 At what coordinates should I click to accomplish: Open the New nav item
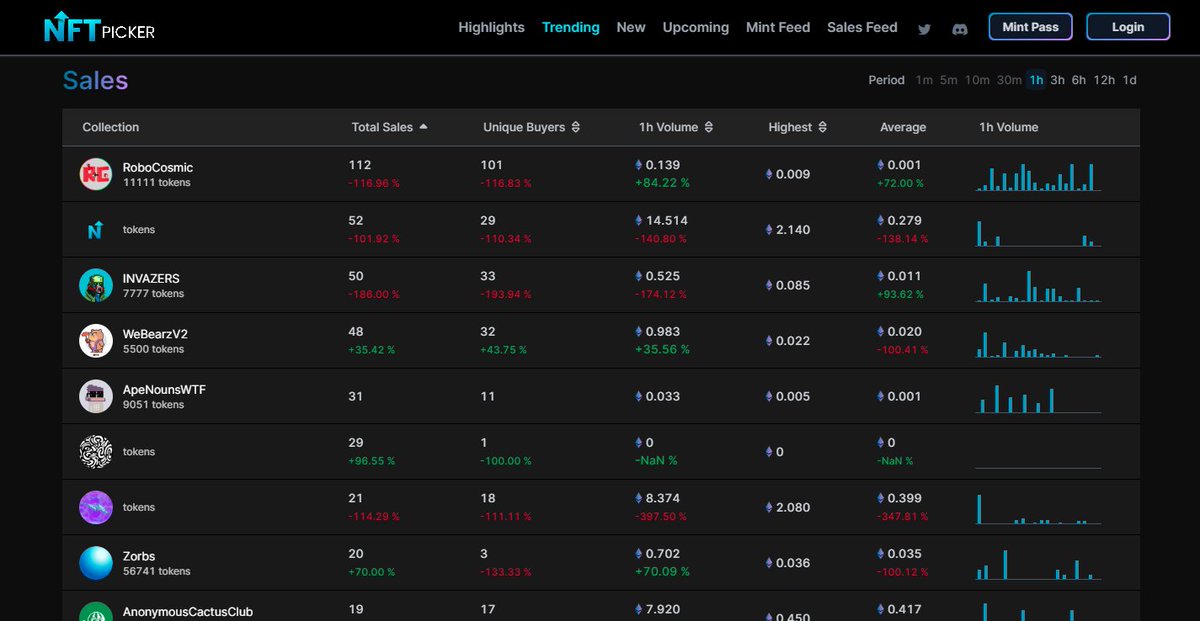point(631,27)
